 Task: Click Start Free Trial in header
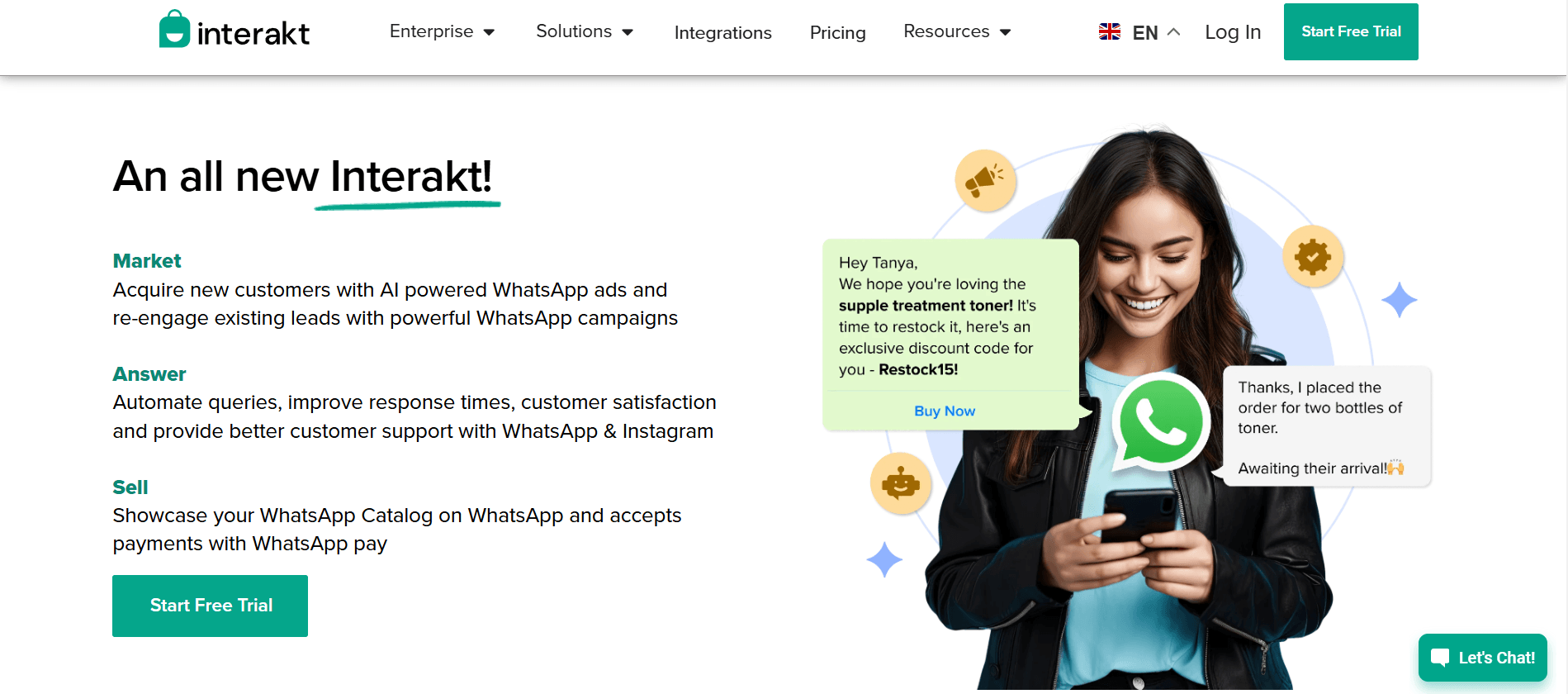point(1351,31)
